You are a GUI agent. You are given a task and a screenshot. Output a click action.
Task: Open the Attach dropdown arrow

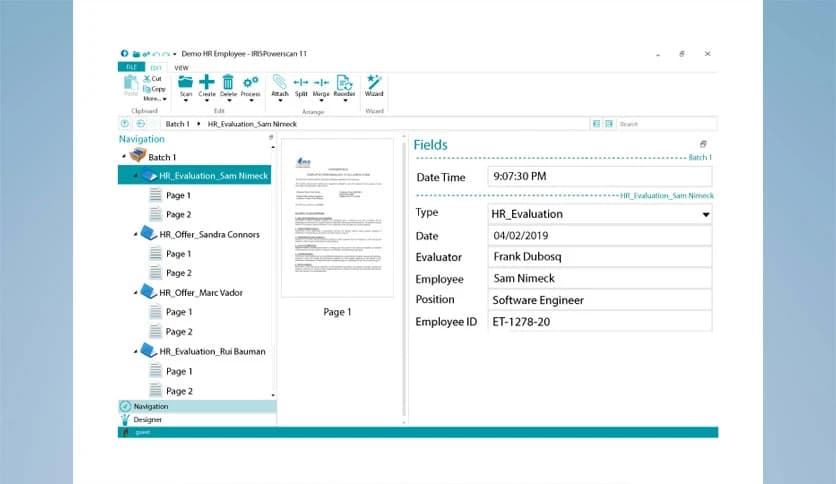[x=280, y=101]
